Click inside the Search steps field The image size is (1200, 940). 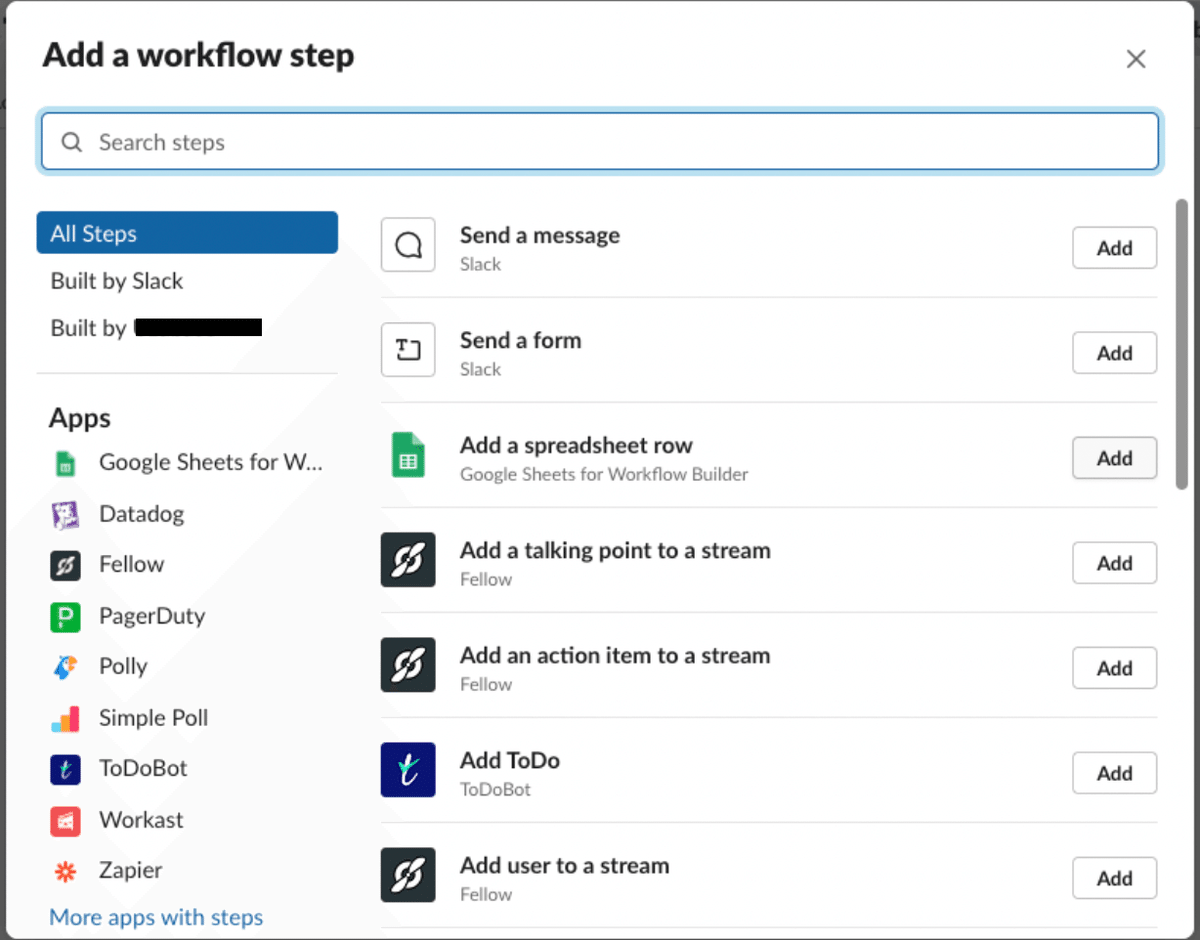coord(600,141)
